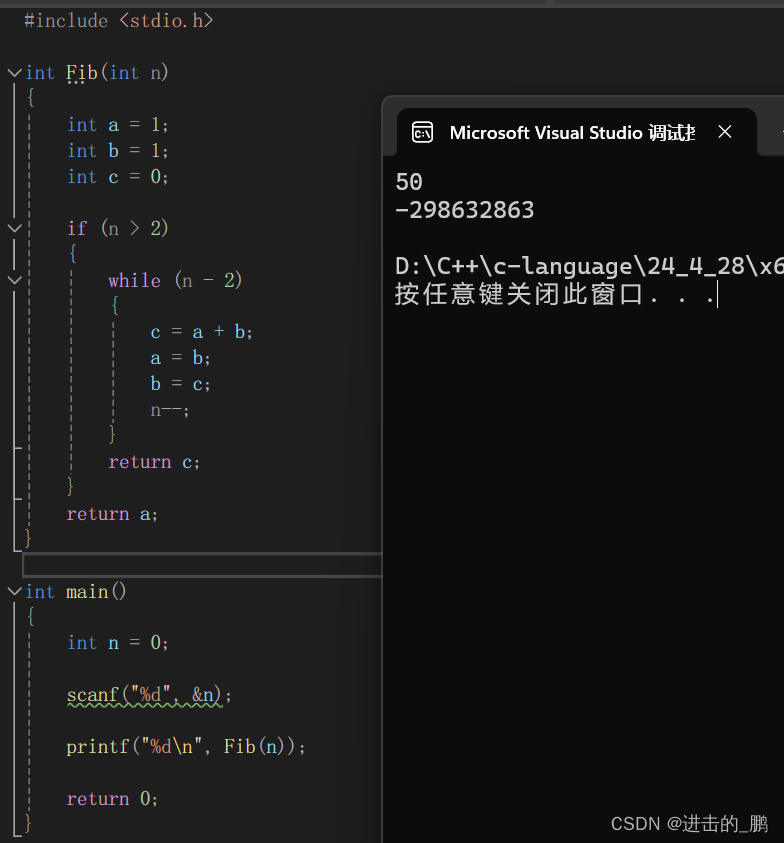Screen dimensions: 784x843
Task: Click the statement 'c = a + b;'
Action: click(x=201, y=332)
